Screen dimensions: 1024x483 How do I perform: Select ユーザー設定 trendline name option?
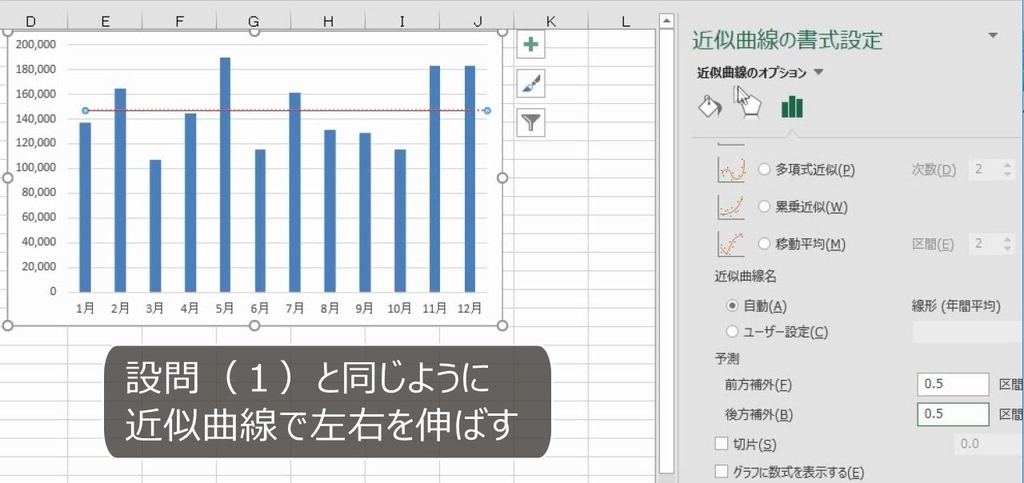(x=733, y=332)
